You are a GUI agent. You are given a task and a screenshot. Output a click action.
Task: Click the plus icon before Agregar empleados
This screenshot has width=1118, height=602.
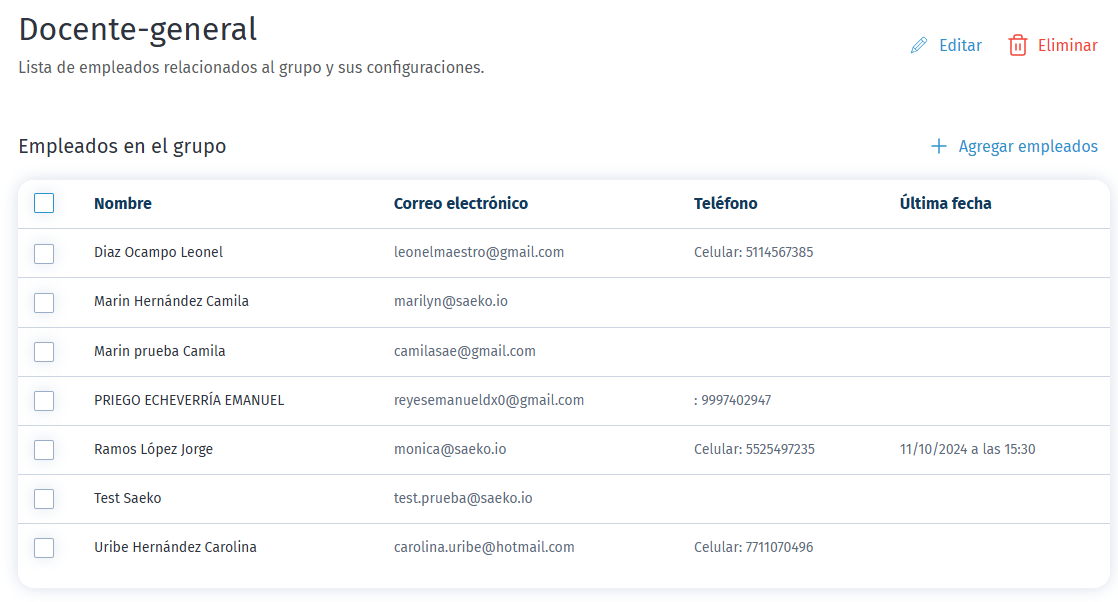pyautogui.click(x=938, y=146)
